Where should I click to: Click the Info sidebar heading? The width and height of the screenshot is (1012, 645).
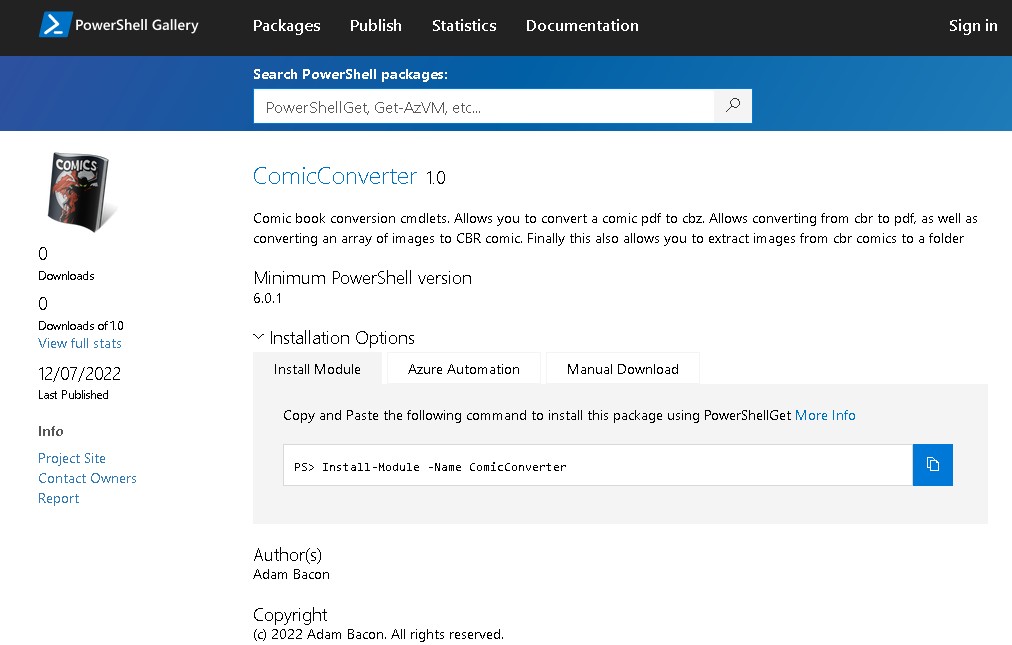[x=50, y=431]
